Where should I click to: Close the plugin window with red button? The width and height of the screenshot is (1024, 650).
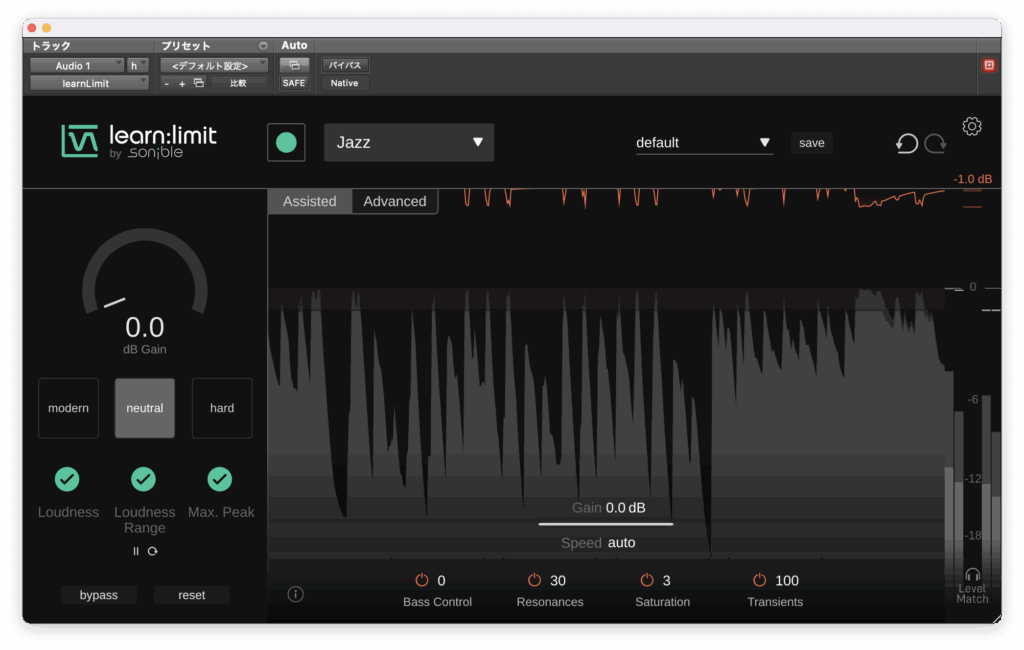(x=32, y=28)
